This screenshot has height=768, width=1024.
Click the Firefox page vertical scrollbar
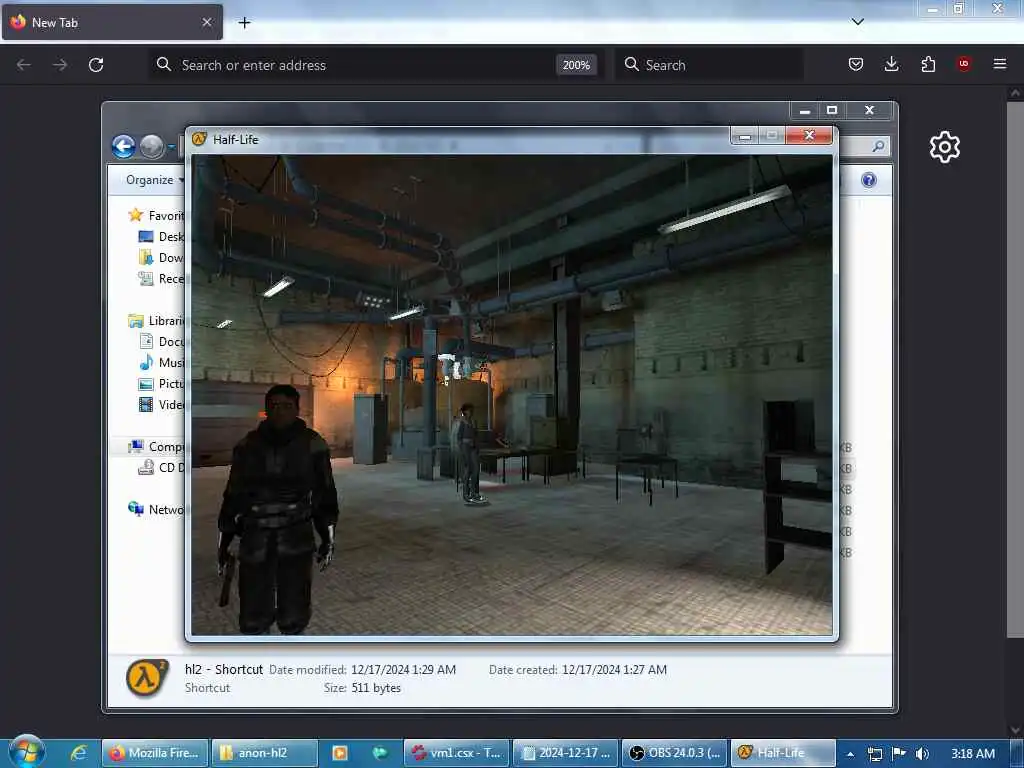(1014, 369)
